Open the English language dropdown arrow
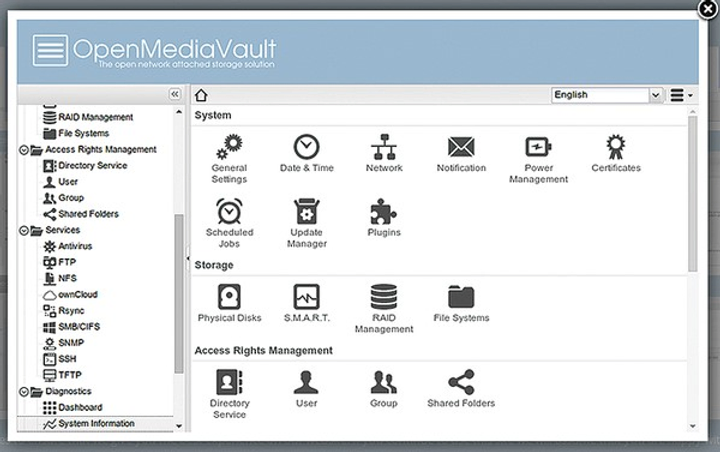 click(x=655, y=95)
